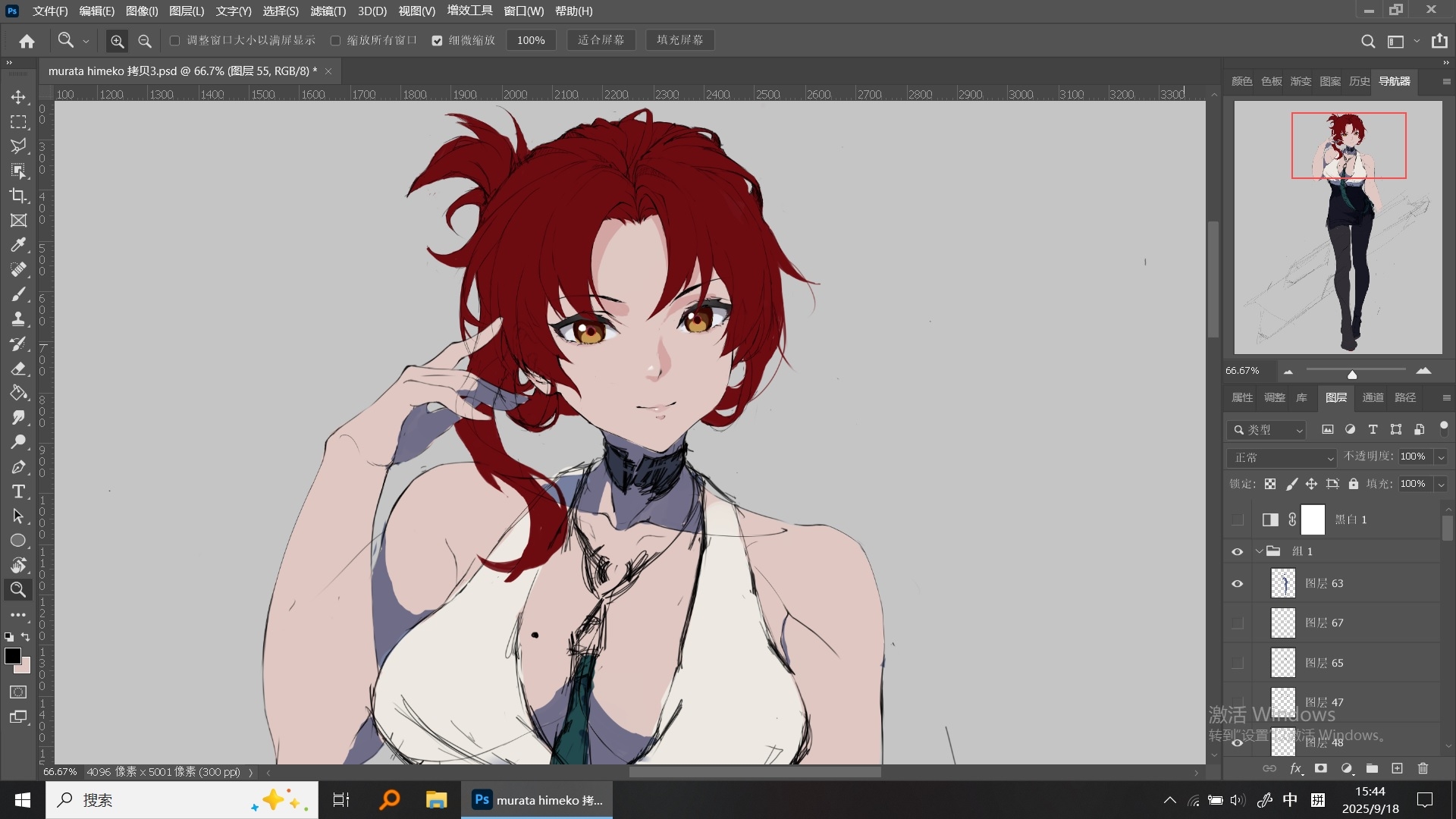The width and height of the screenshot is (1456, 819).
Task: Select the Eyedropper tool
Action: point(18,245)
